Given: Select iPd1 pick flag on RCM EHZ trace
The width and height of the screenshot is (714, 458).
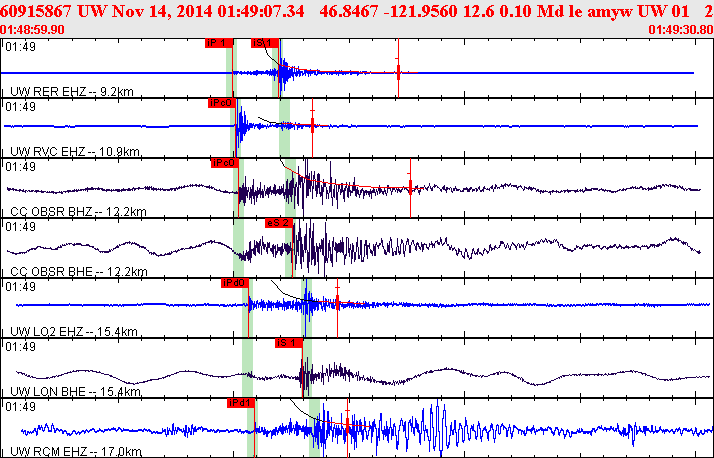Looking at the screenshot, I should [x=240, y=403].
